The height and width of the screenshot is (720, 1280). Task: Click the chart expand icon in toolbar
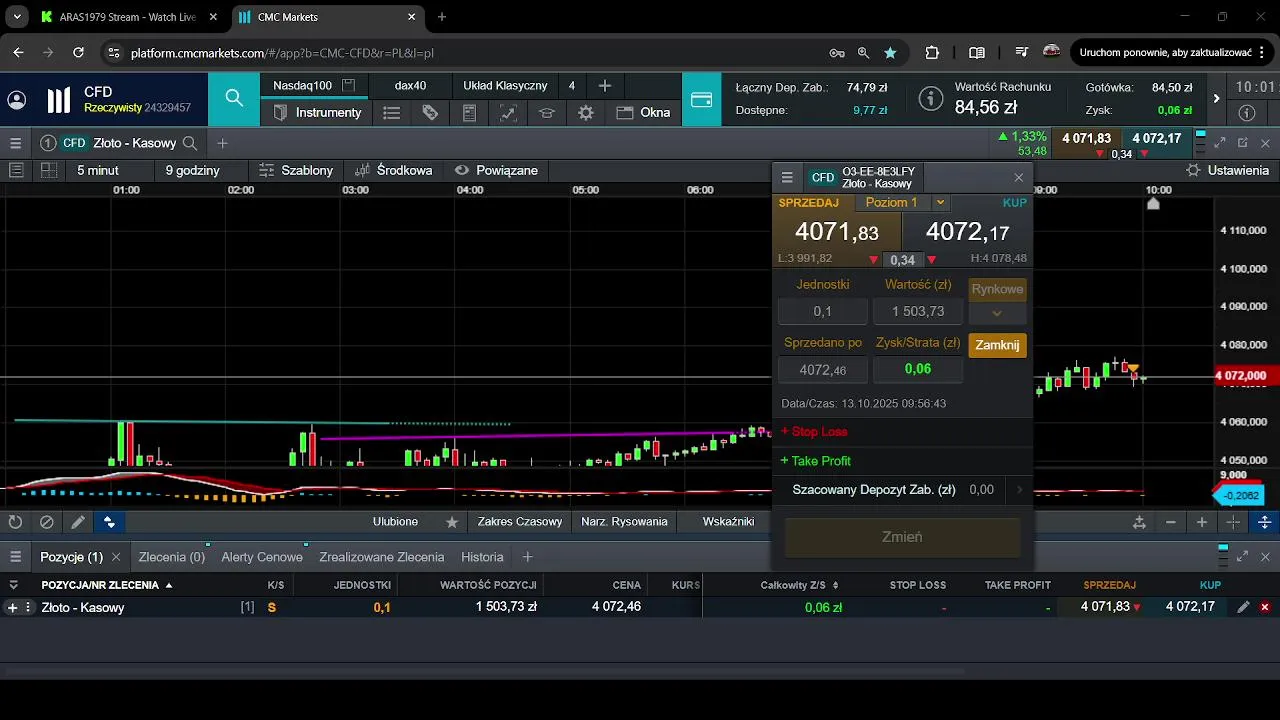pyautogui.click(x=508, y=113)
